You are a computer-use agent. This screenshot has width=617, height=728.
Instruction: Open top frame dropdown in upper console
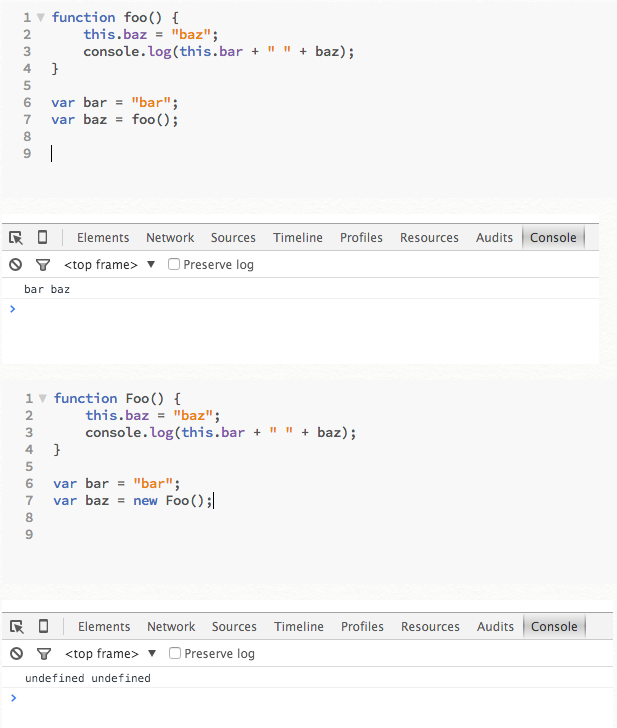tap(110, 265)
